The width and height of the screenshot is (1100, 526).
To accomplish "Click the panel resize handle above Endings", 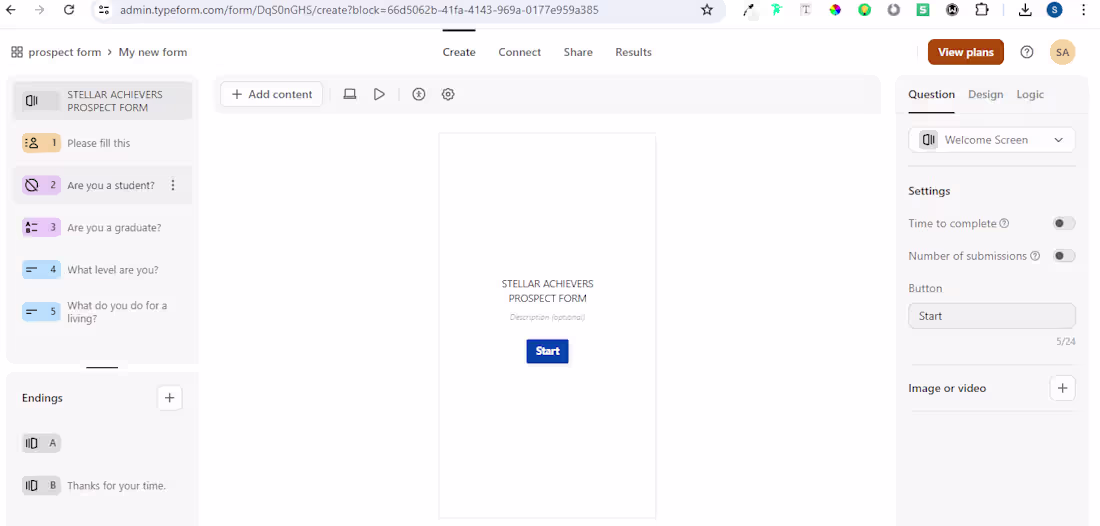I will point(102,367).
